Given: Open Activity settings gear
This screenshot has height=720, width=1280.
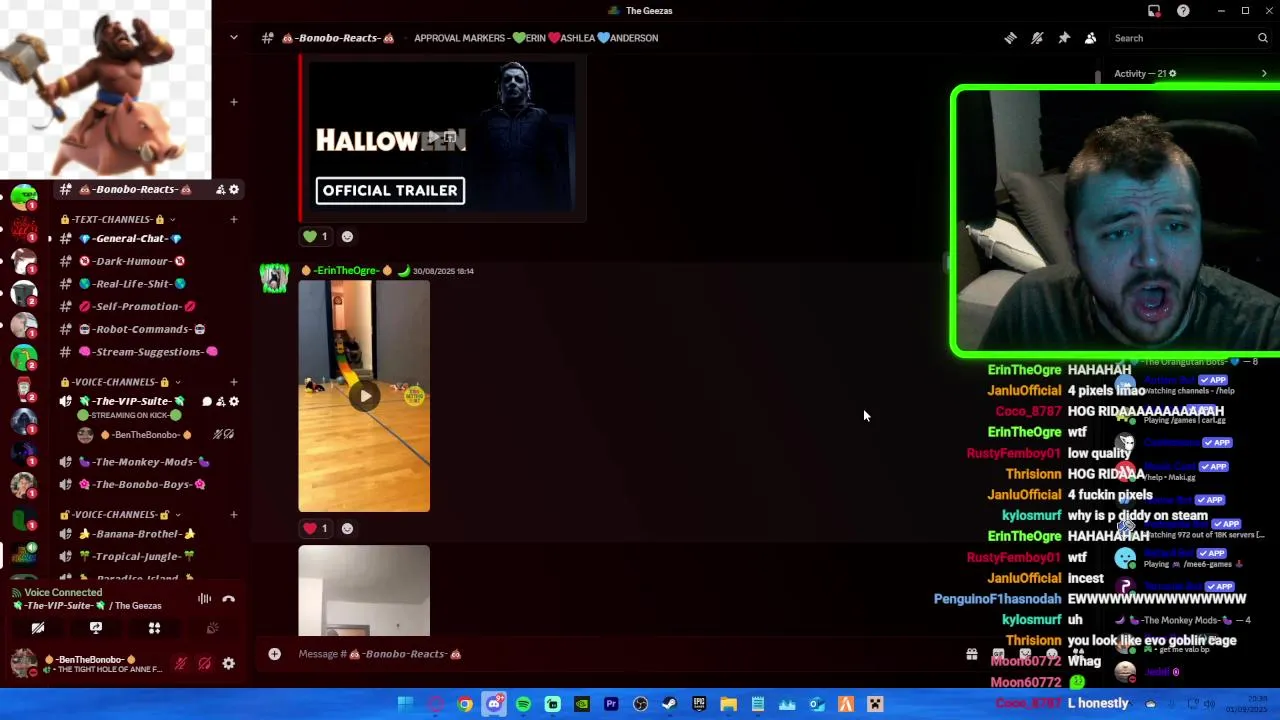Looking at the screenshot, I should coord(1173,74).
